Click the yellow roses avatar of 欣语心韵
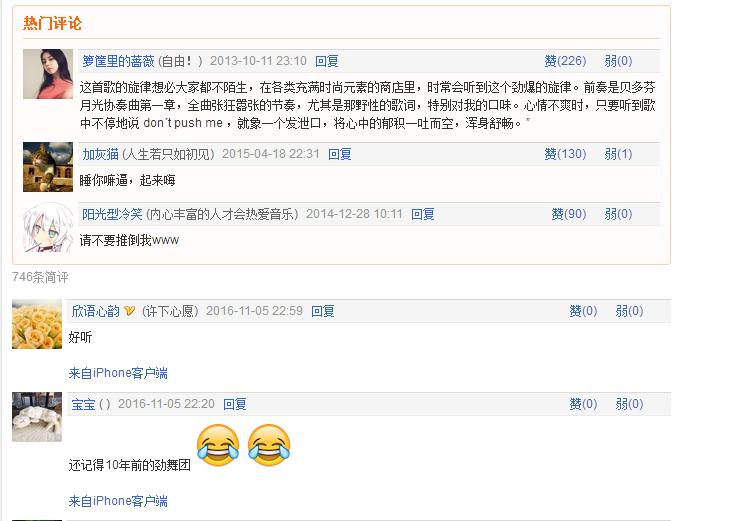732x521 pixels. [37, 324]
